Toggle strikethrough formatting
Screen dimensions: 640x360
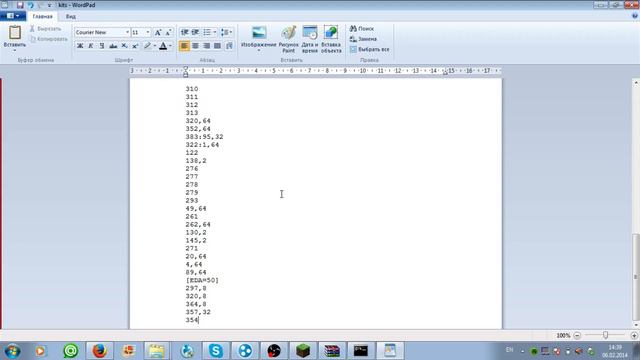[113, 46]
